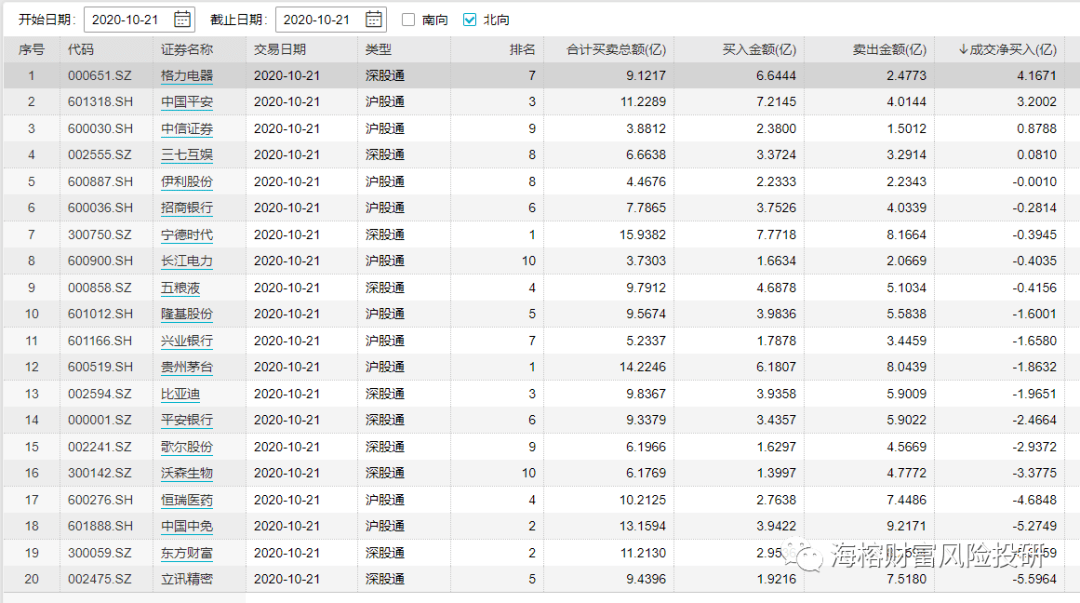
Task: Open 立讯精密 stock link
Action: (187, 579)
